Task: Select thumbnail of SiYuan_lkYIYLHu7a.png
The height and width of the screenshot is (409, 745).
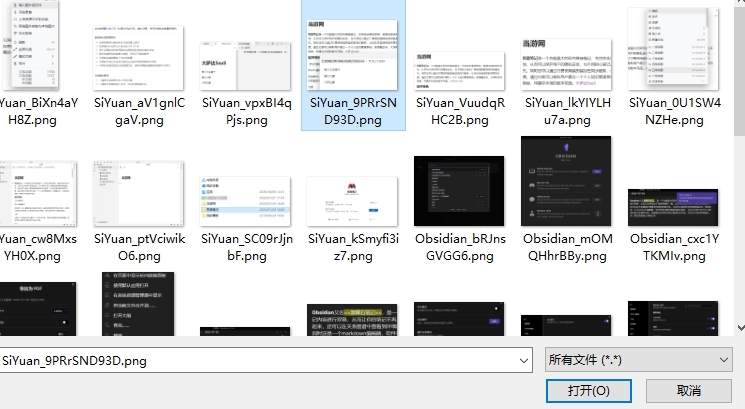Action: tap(566, 65)
